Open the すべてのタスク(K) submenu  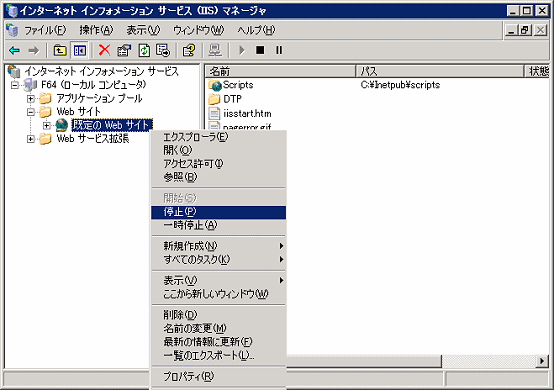click(218, 259)
